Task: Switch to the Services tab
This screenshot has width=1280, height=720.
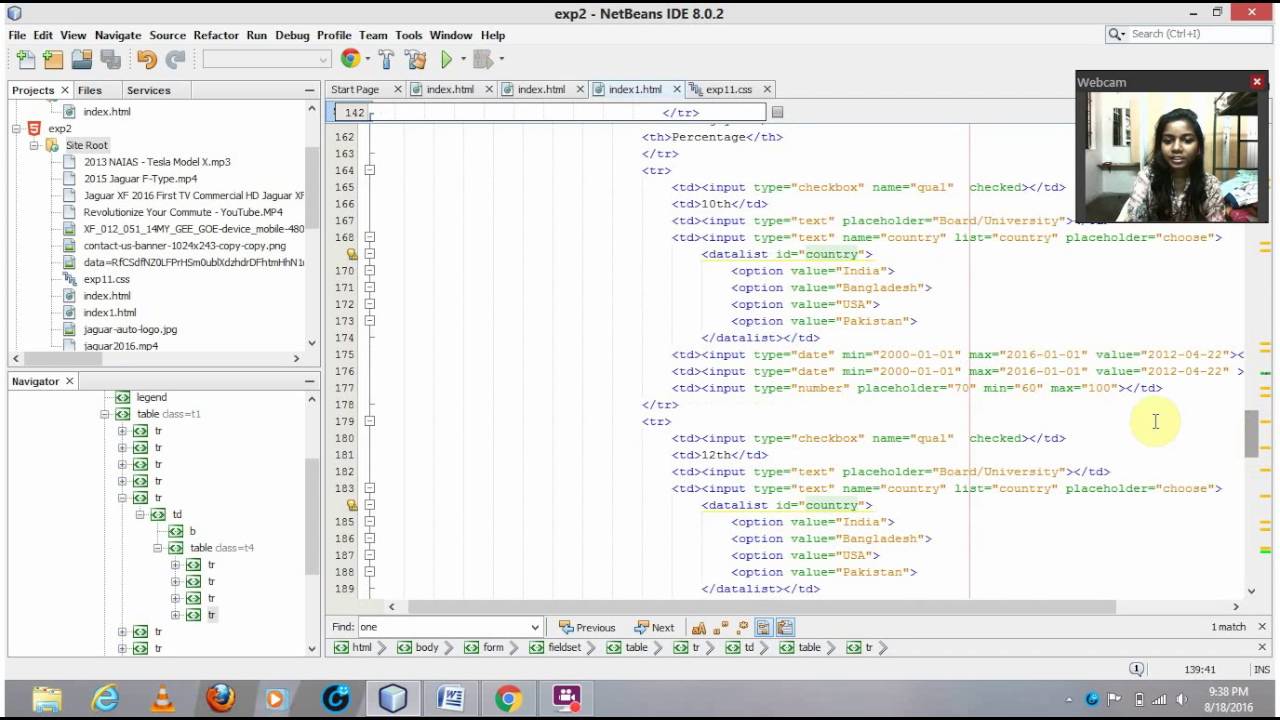Action: pos(148,90)
